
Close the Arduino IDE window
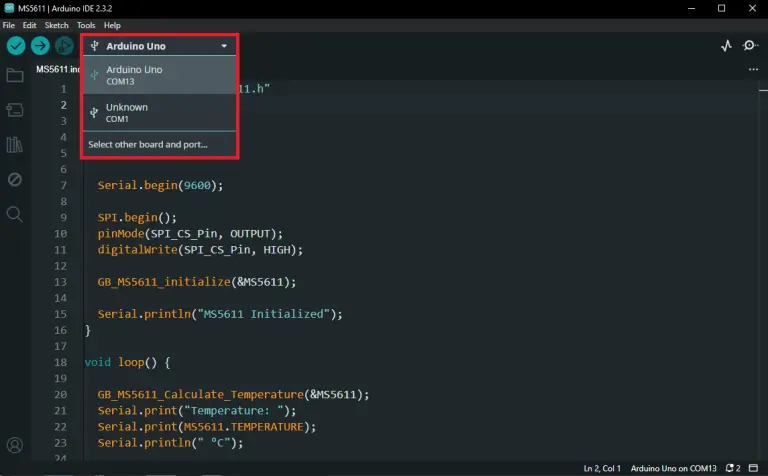coord(752,8)
